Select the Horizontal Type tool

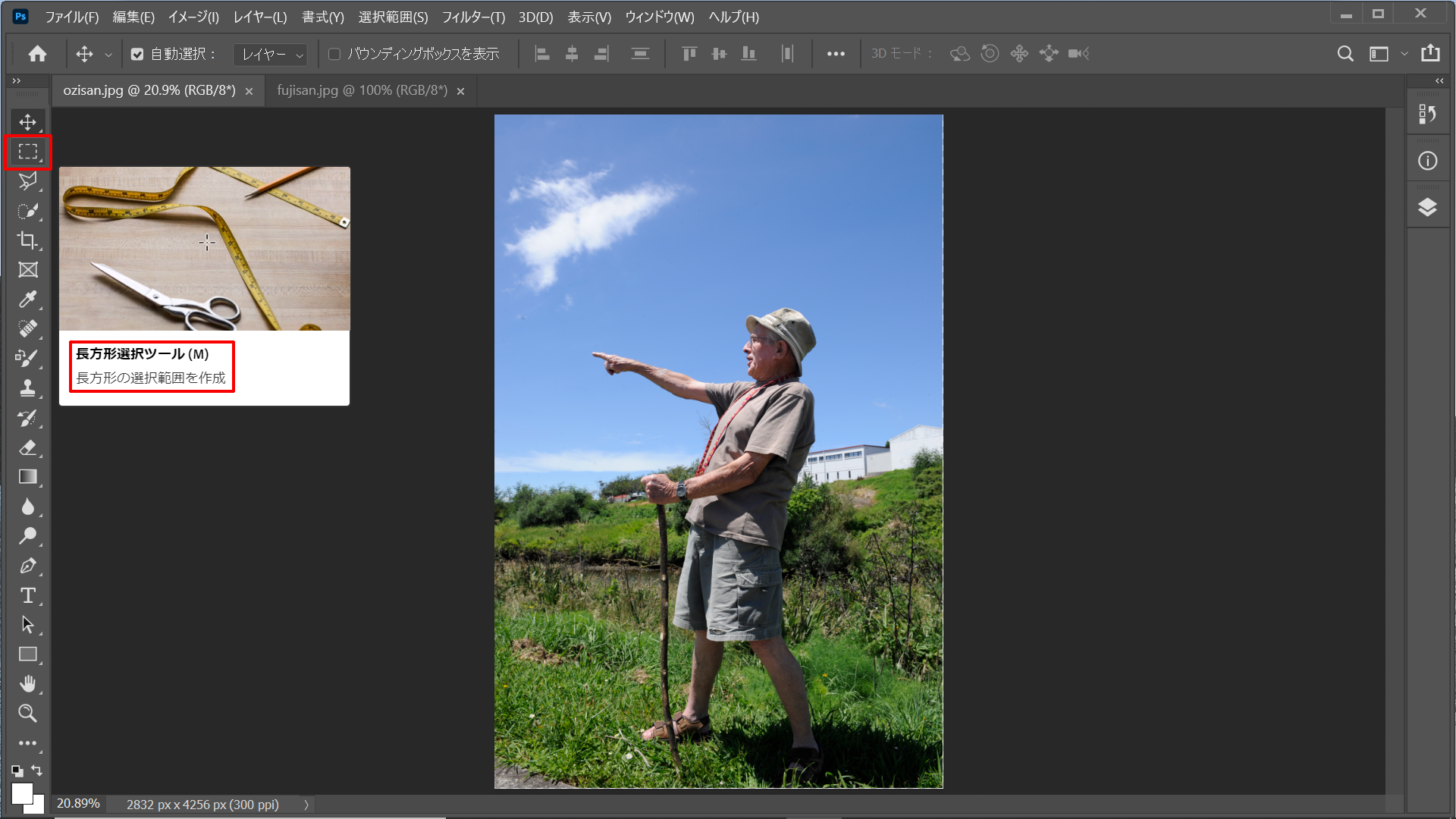click(x=28, y=595)
